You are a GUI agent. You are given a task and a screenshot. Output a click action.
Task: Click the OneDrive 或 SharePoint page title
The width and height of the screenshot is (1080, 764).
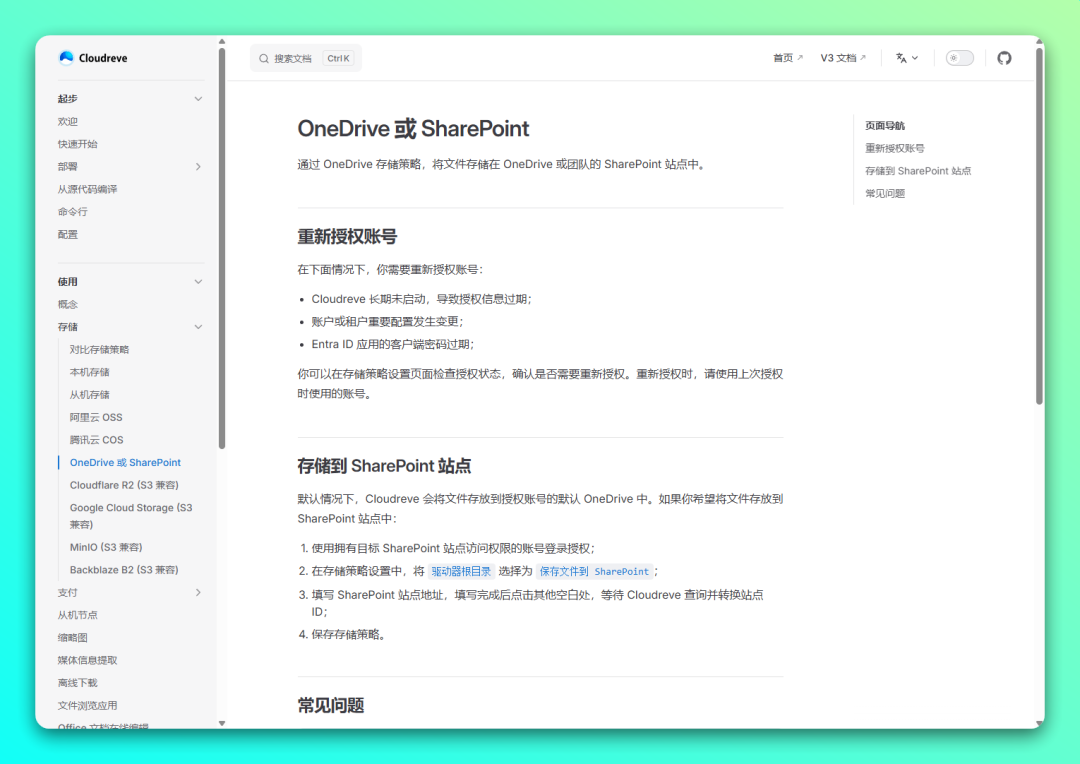pyautogui.click(x=413, y=129)
